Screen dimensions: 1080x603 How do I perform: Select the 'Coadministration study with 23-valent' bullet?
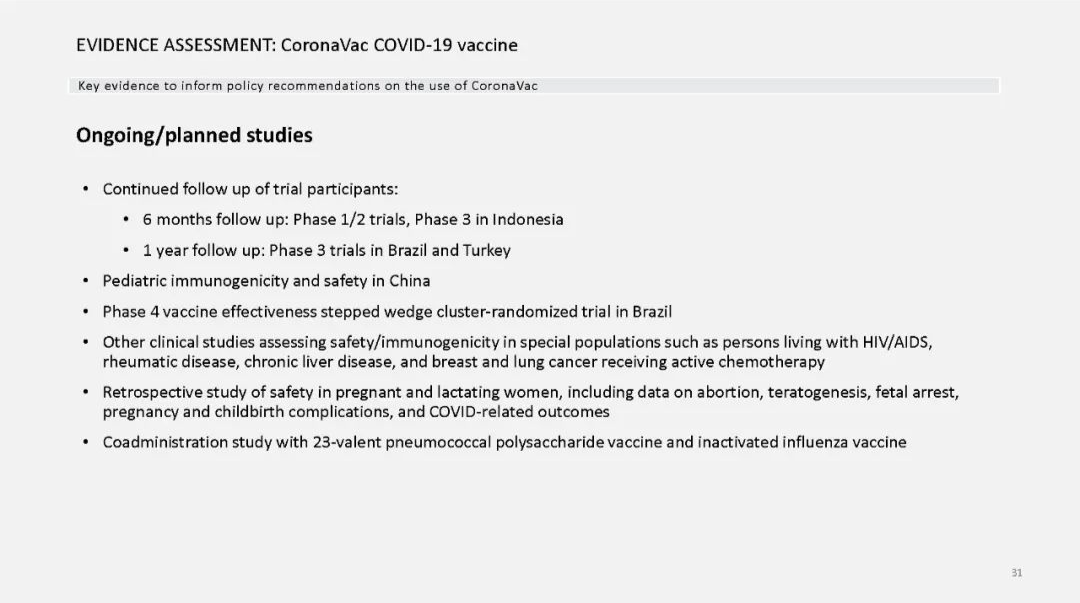point(504,442)
